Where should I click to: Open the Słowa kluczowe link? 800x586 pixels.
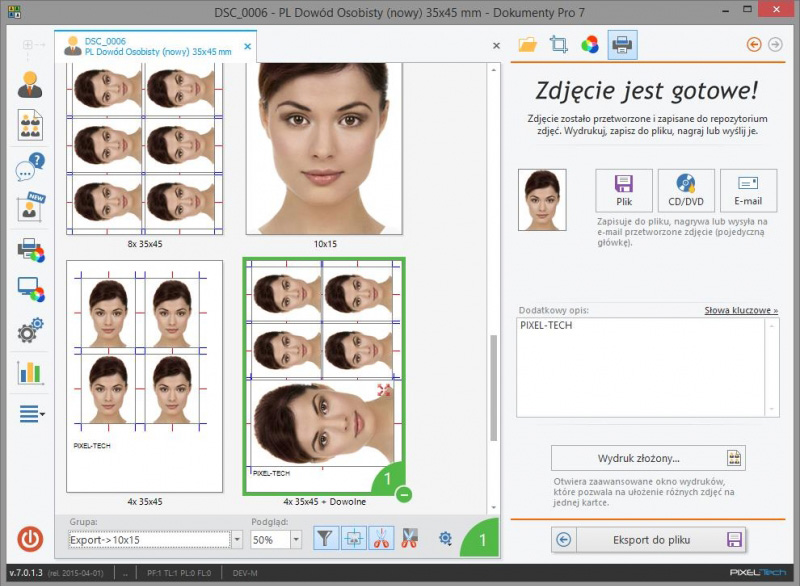coord(740,311)
